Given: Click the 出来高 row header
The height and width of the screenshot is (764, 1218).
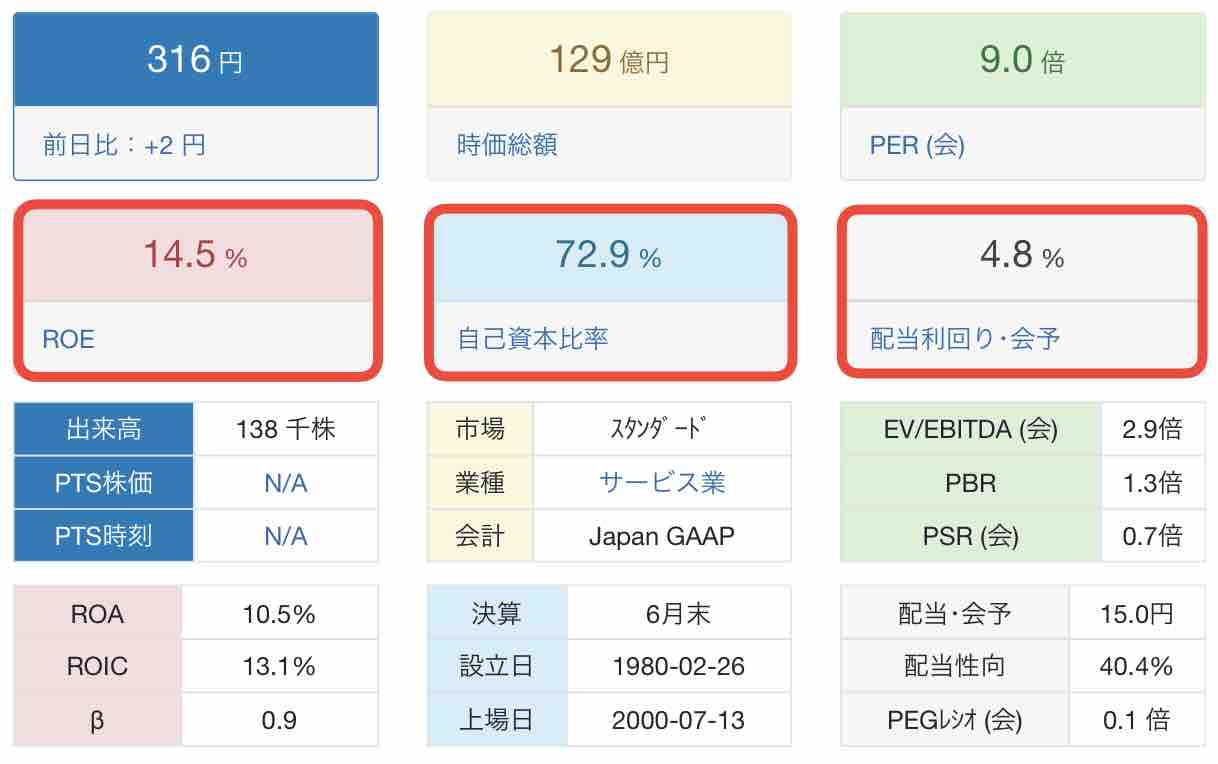Looking at the screenshot, I should [104, 429].
